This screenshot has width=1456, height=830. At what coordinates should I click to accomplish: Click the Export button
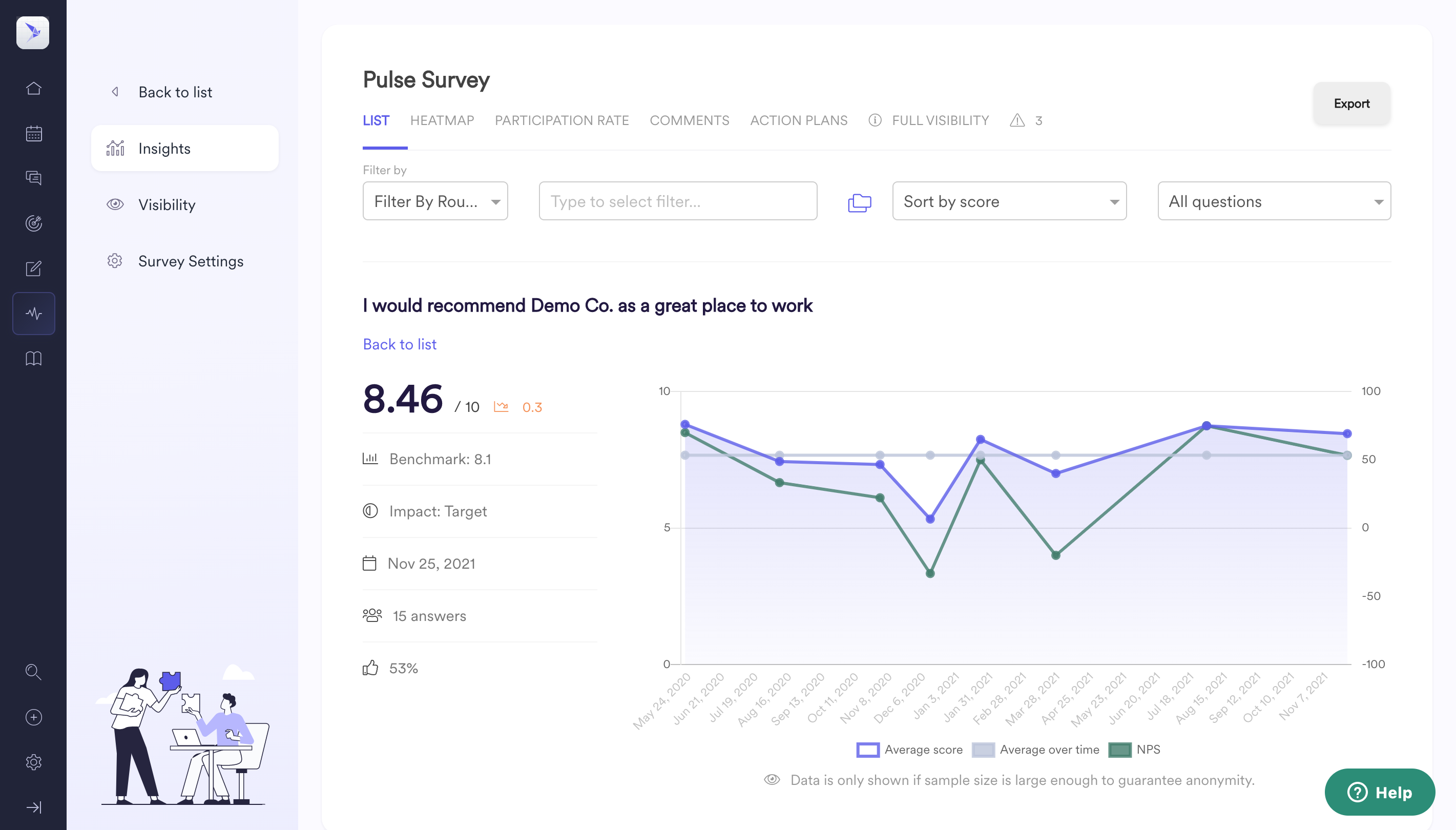tap(1351, 103)
